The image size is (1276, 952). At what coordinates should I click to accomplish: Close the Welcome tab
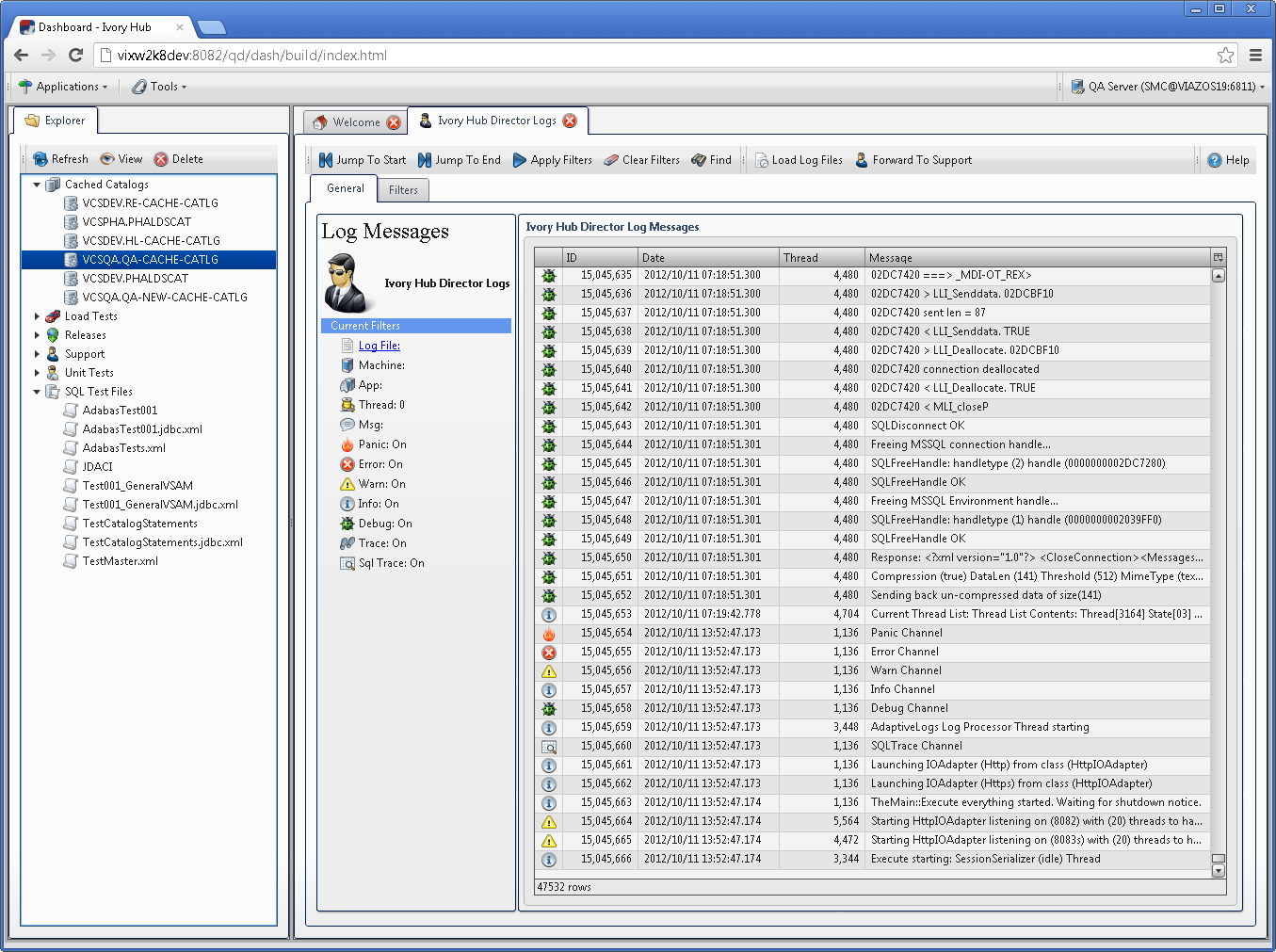tap(394, 122)
